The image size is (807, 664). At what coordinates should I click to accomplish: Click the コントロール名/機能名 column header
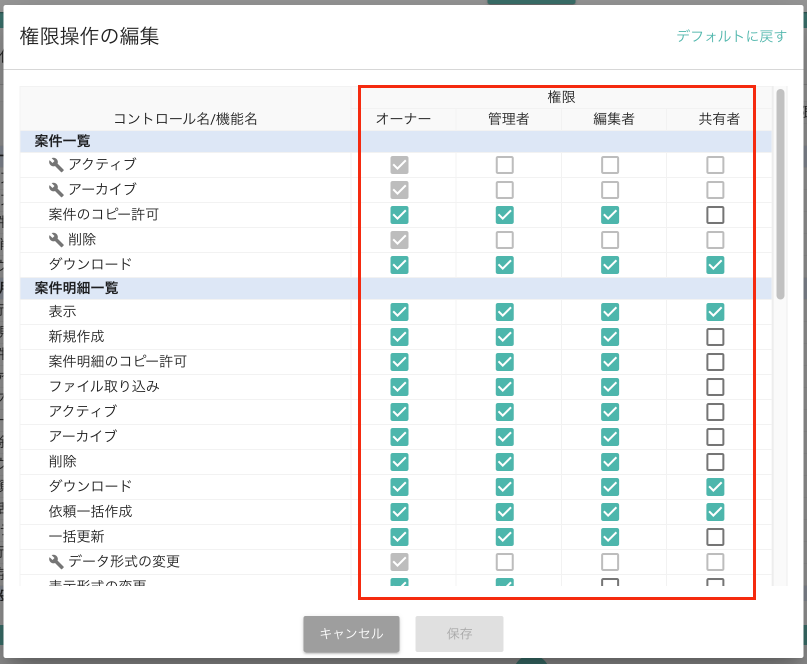[x=185, y=119]
